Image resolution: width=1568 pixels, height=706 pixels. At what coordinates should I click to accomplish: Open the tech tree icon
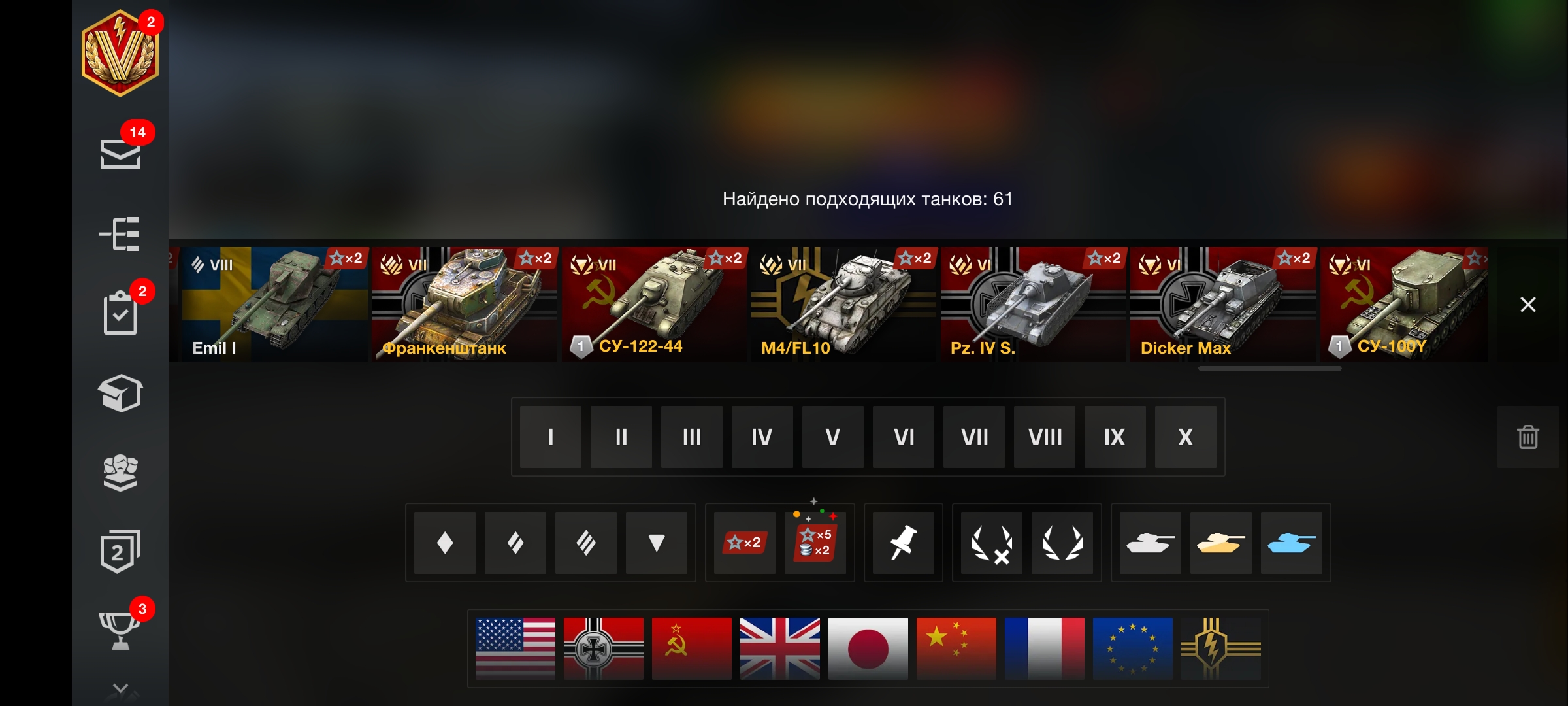(x=120, y=234)
